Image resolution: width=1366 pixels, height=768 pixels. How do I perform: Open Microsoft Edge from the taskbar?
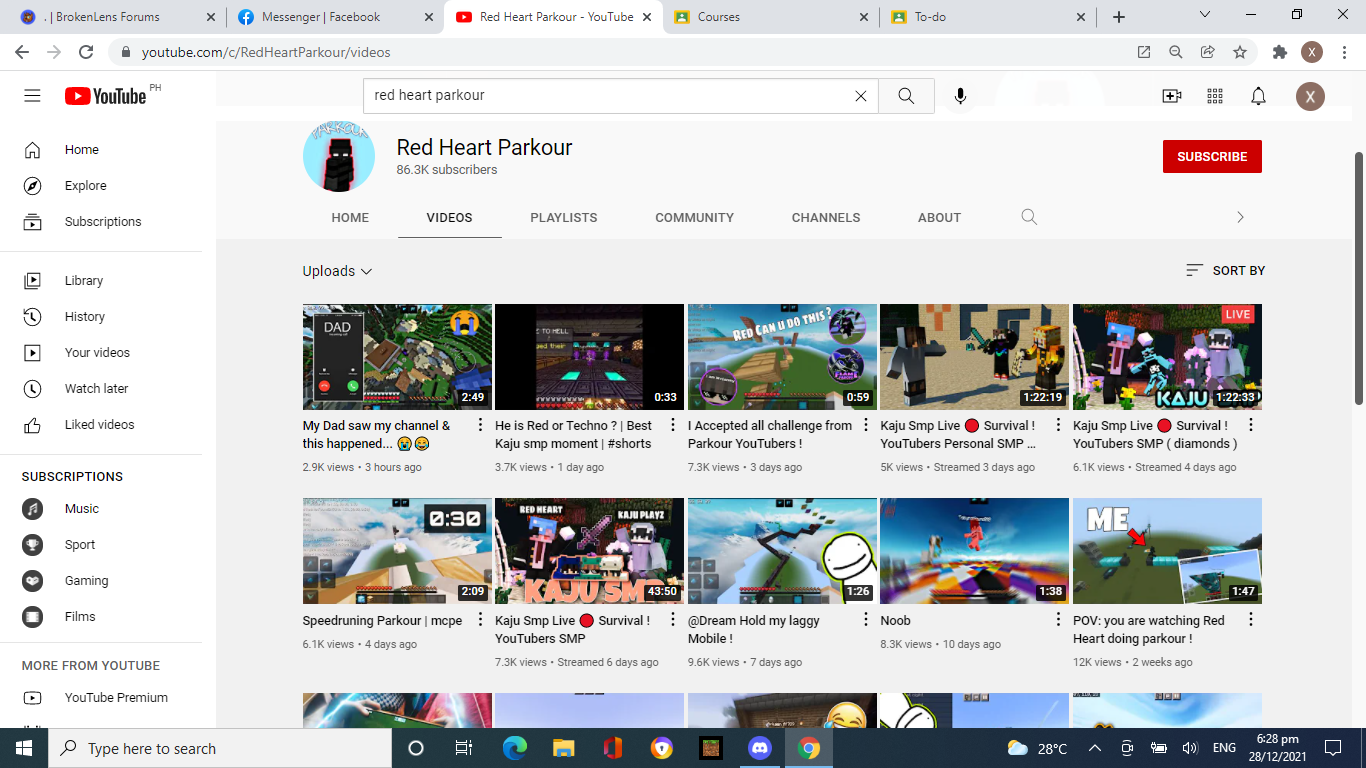point(515,748)
